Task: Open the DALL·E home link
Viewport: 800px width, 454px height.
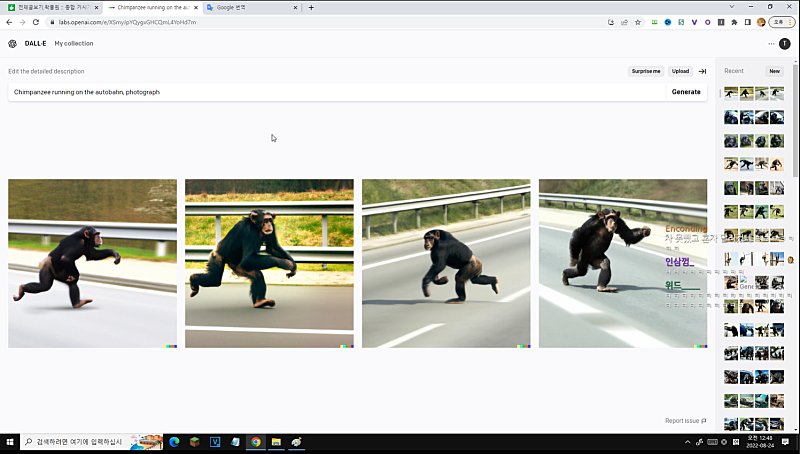Action: coord(35,44)
